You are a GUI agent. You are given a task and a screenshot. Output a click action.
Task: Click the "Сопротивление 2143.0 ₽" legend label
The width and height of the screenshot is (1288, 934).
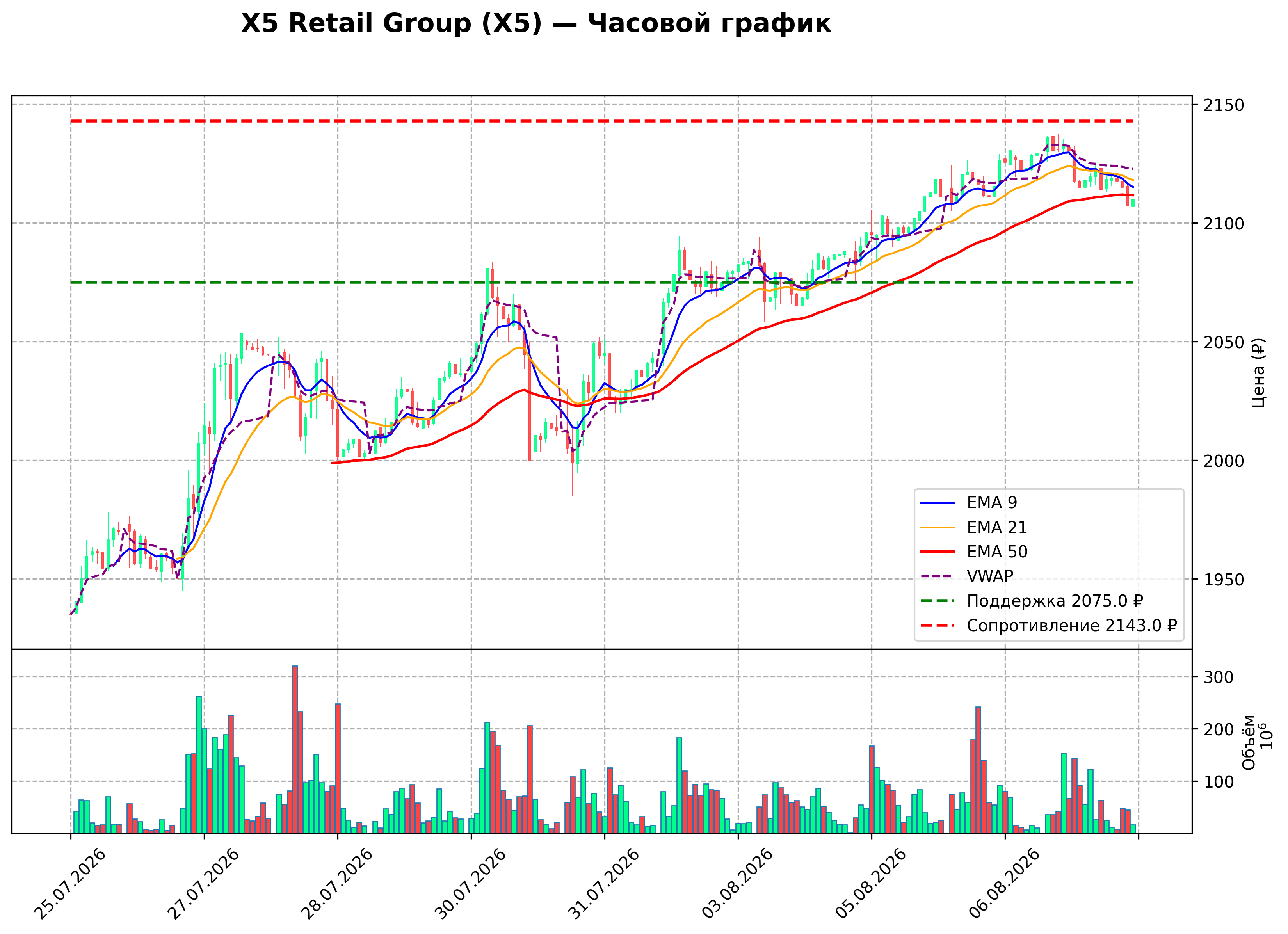[x=1072, y=625]
